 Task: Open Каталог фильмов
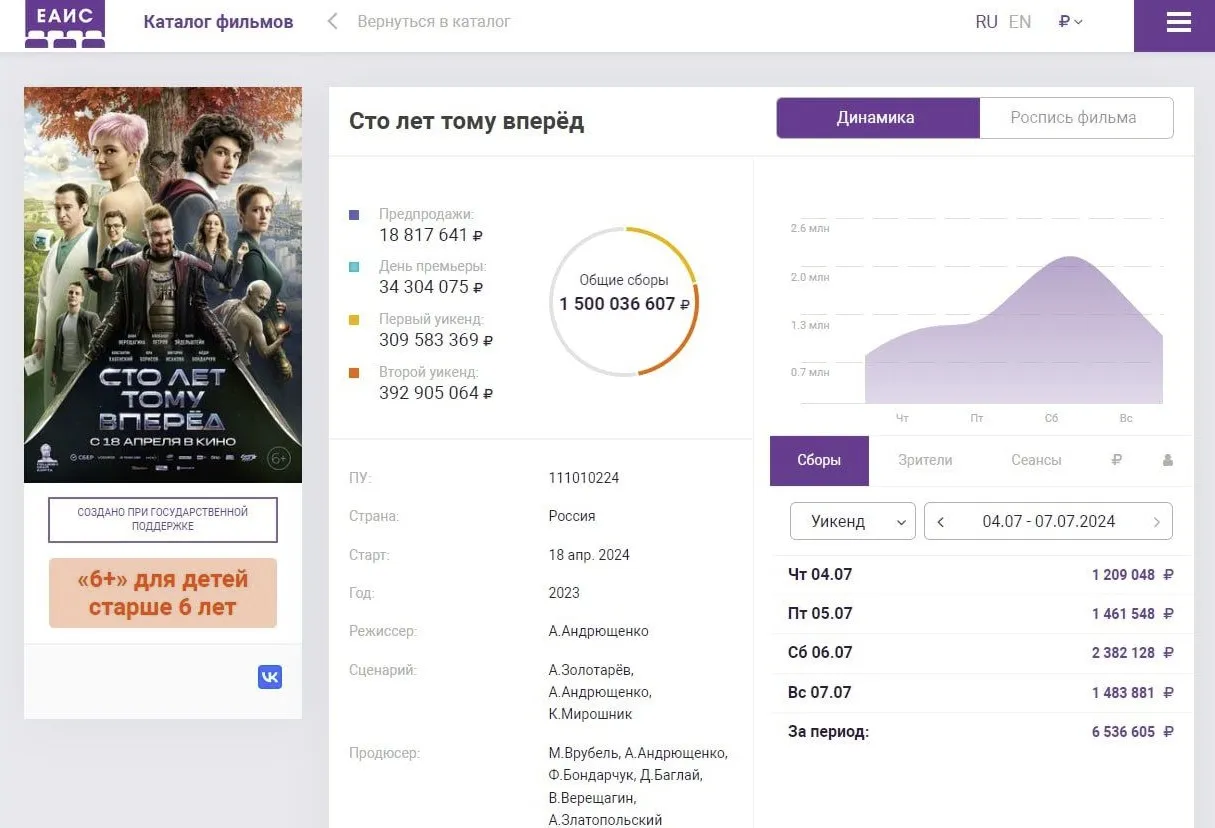coord(218,21)
